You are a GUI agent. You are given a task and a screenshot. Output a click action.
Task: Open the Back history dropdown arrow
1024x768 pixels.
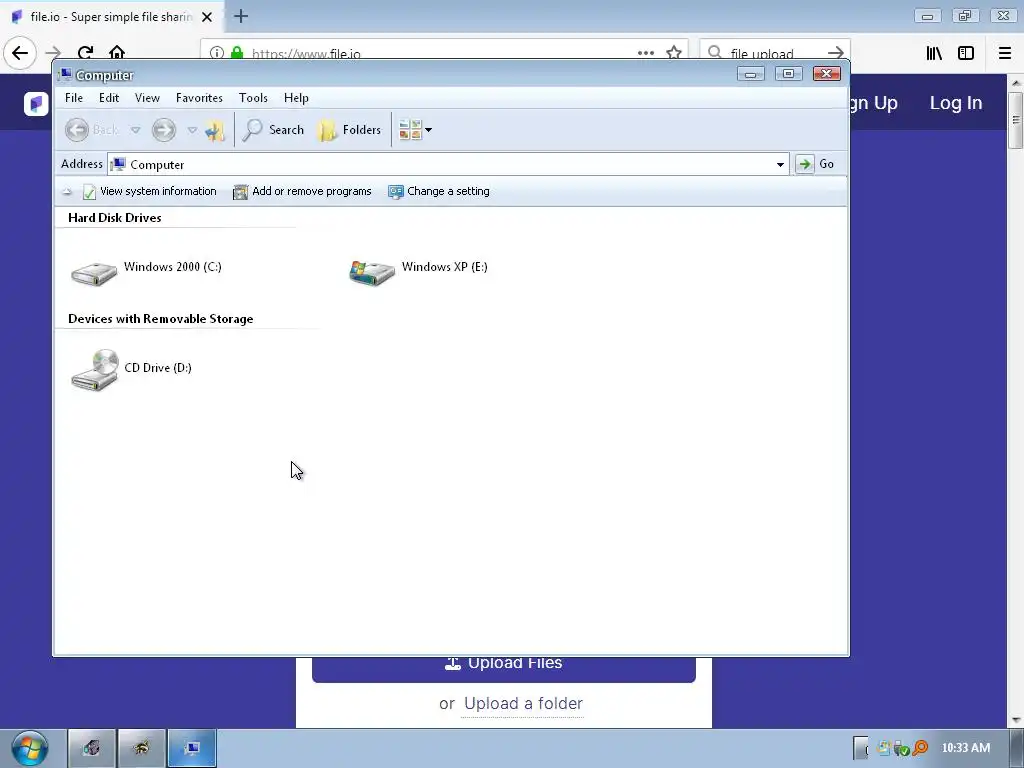pyautogui.click(x=135, y=130)
